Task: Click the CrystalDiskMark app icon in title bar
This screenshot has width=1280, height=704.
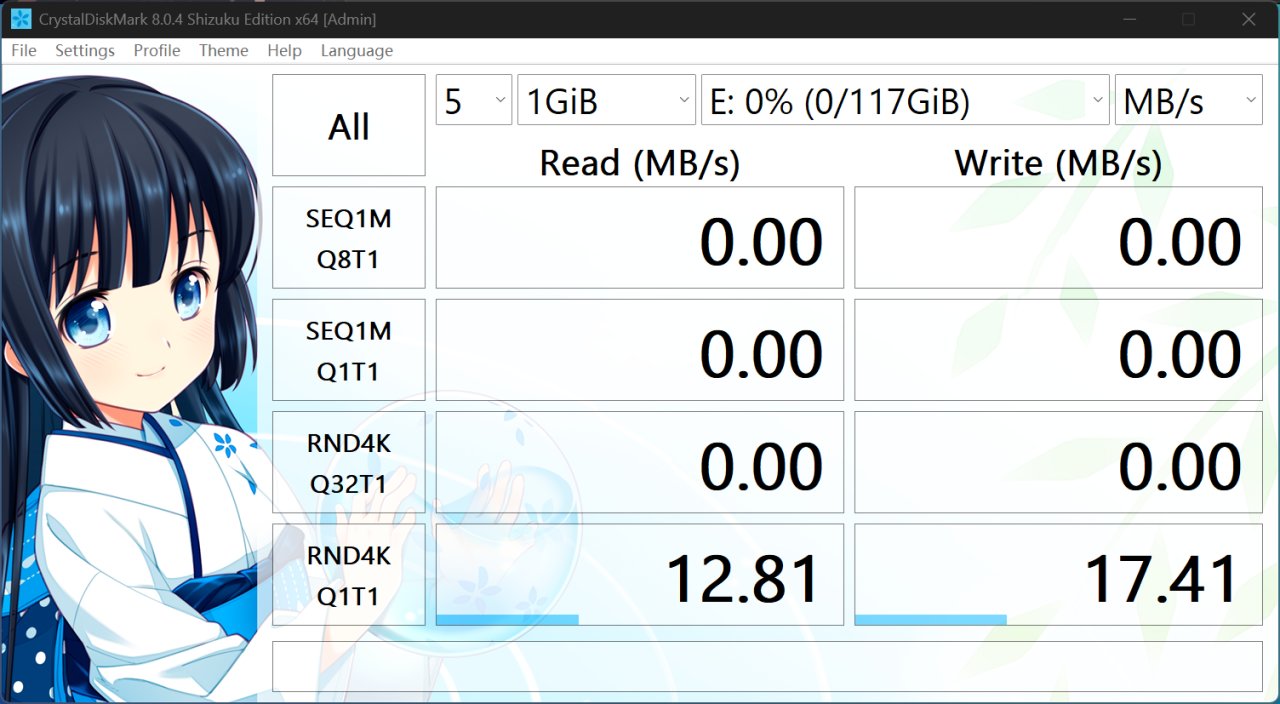Action: [20, 19]
